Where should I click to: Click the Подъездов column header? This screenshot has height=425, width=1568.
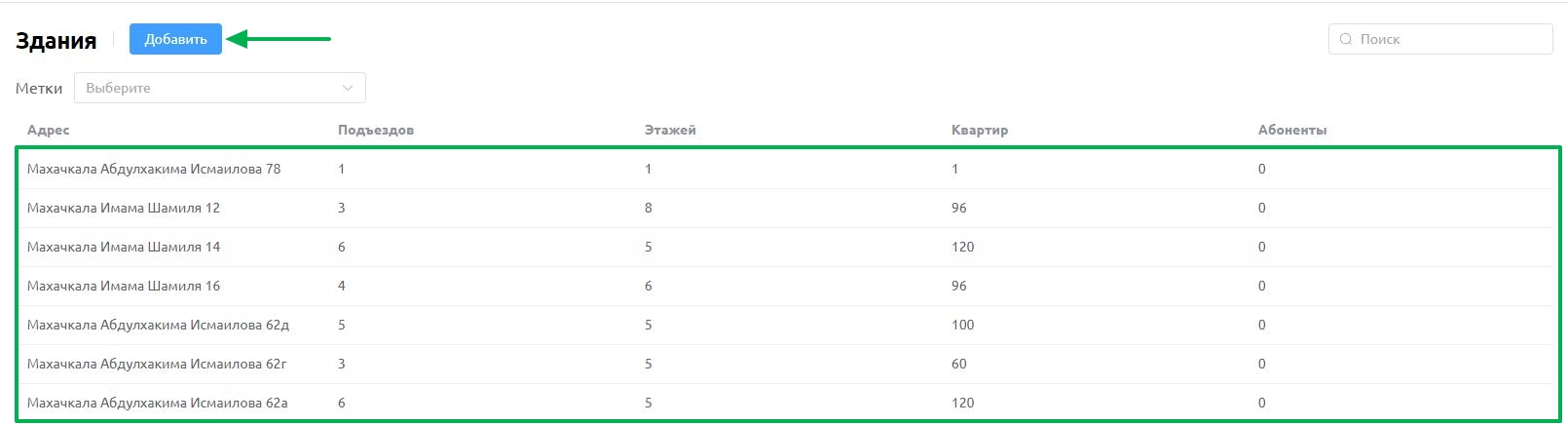(376, 130)
